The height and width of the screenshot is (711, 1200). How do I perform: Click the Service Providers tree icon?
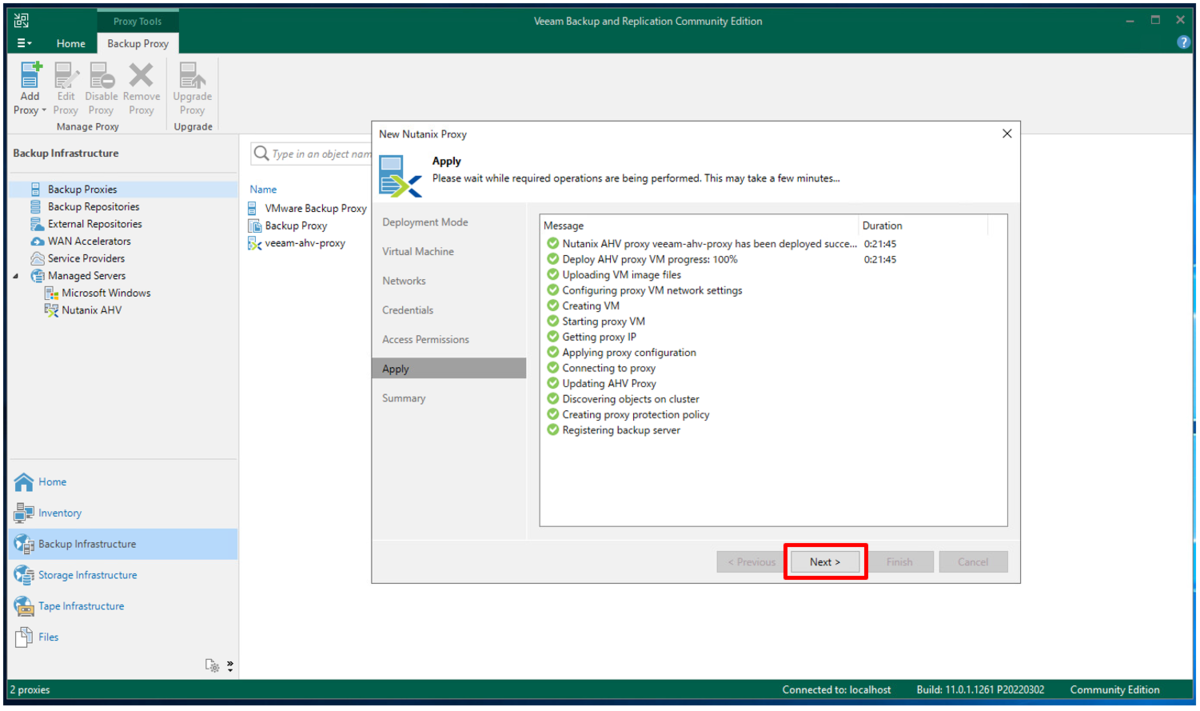(x=37, y=258)
